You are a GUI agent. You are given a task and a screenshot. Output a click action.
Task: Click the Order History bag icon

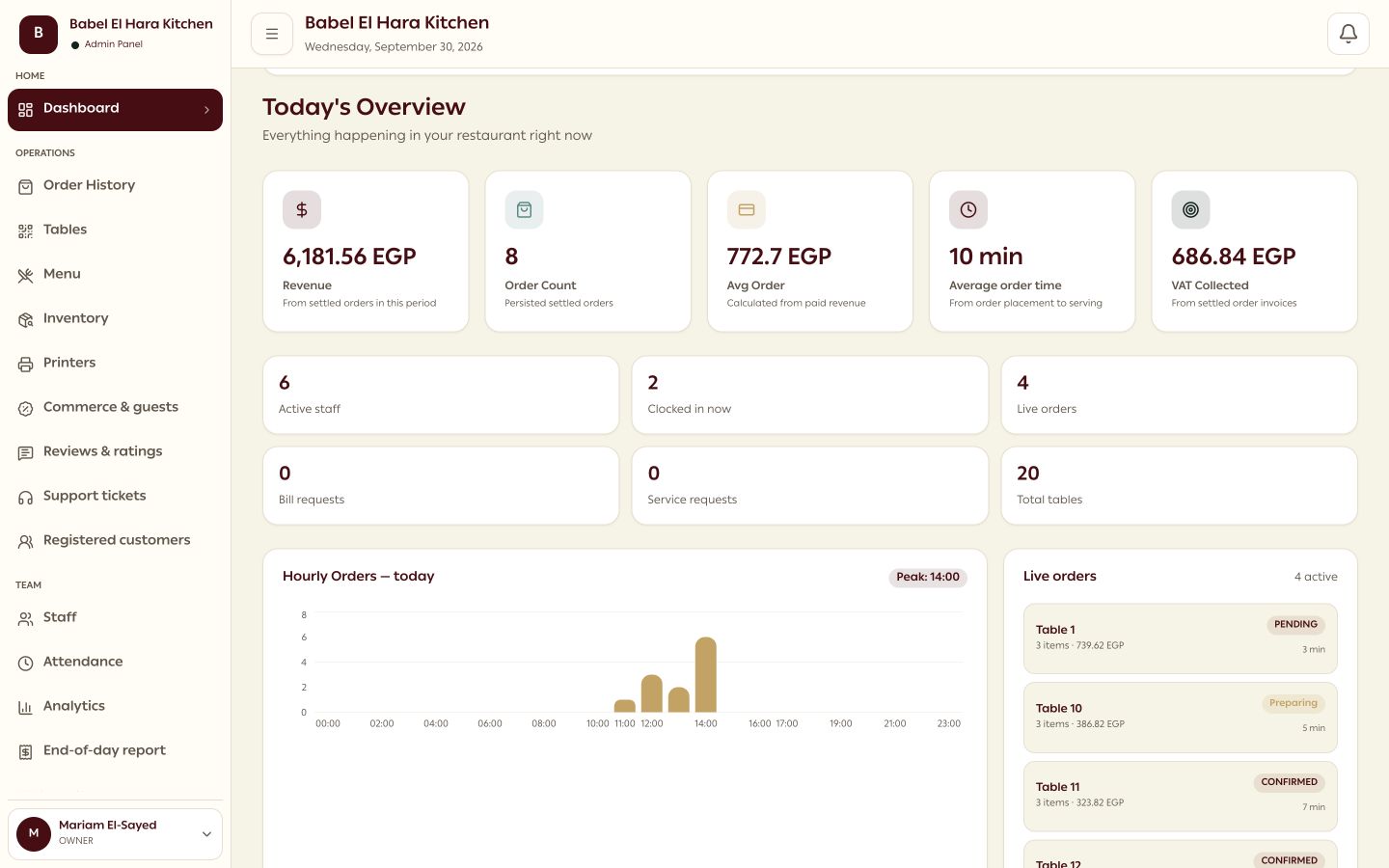[26, 187]
